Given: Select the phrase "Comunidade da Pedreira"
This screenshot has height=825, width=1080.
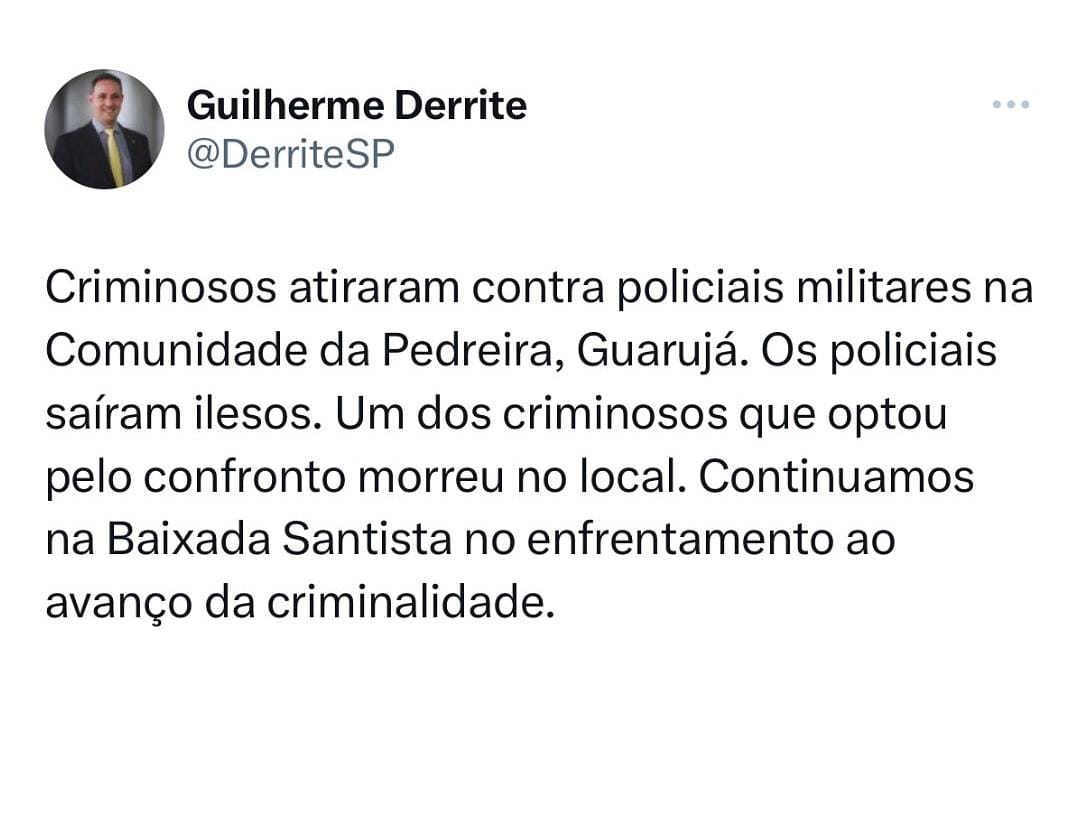Looking at the screenshot, I should click(298, 351).
